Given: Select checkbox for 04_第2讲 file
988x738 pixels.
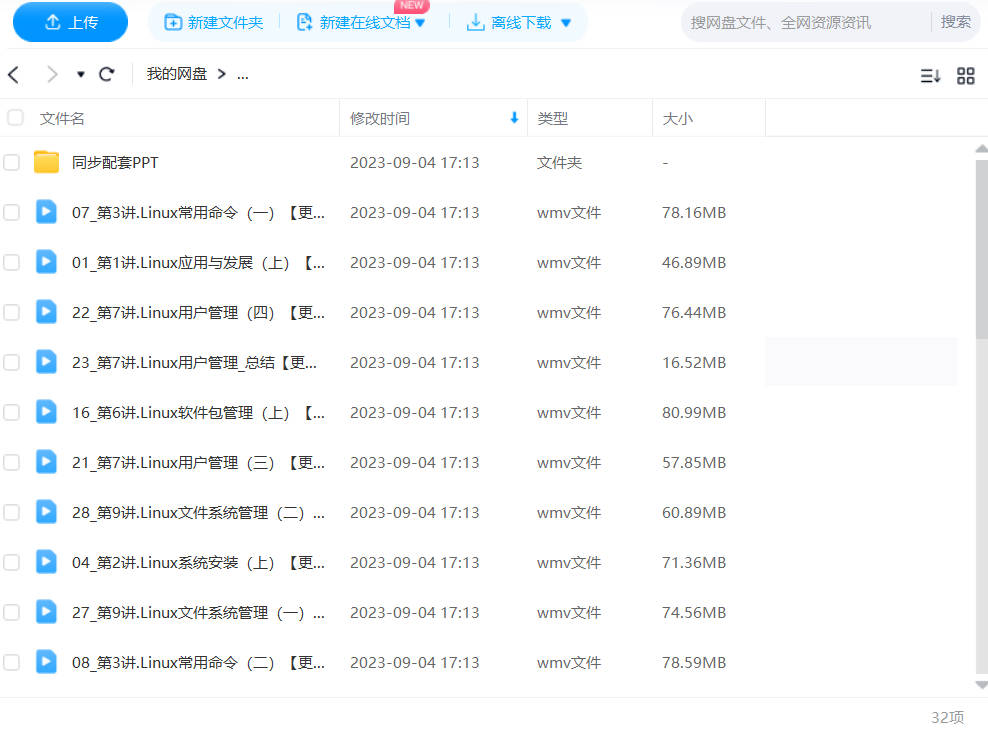Looking at the screenshot, I should point(11,562).
